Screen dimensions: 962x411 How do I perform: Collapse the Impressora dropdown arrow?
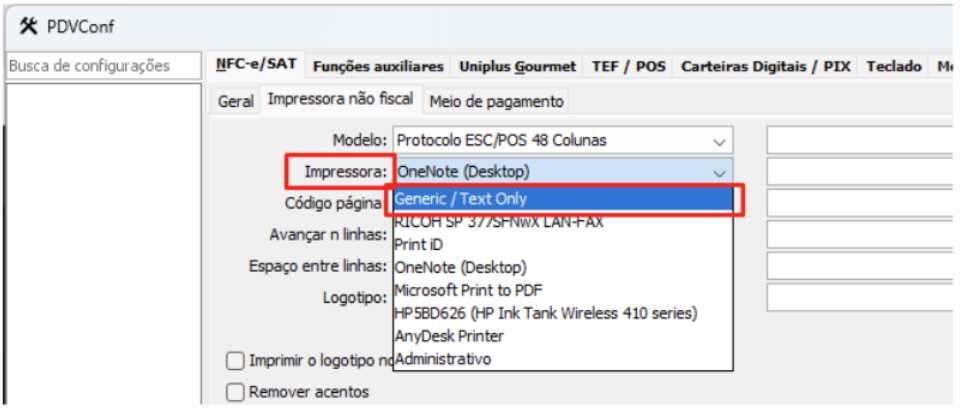tap(719, 172)
